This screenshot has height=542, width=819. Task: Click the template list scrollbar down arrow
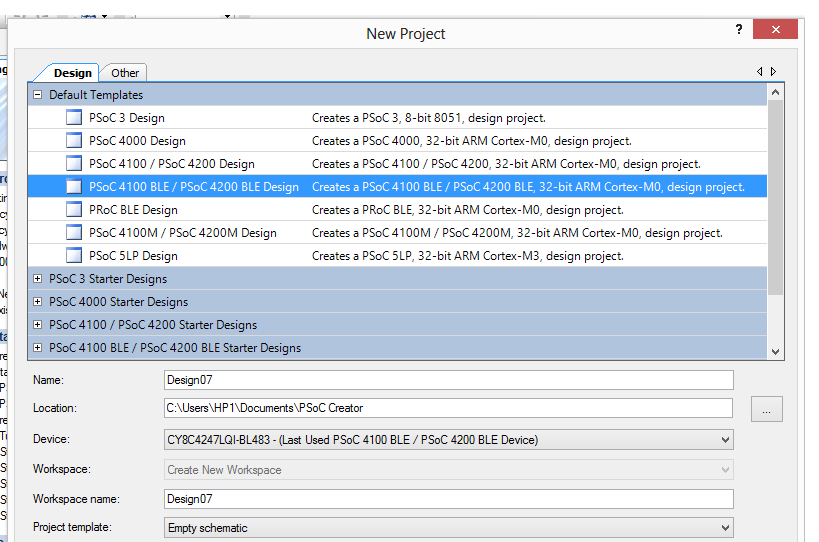pyautogui.click(x=775, y=351)
